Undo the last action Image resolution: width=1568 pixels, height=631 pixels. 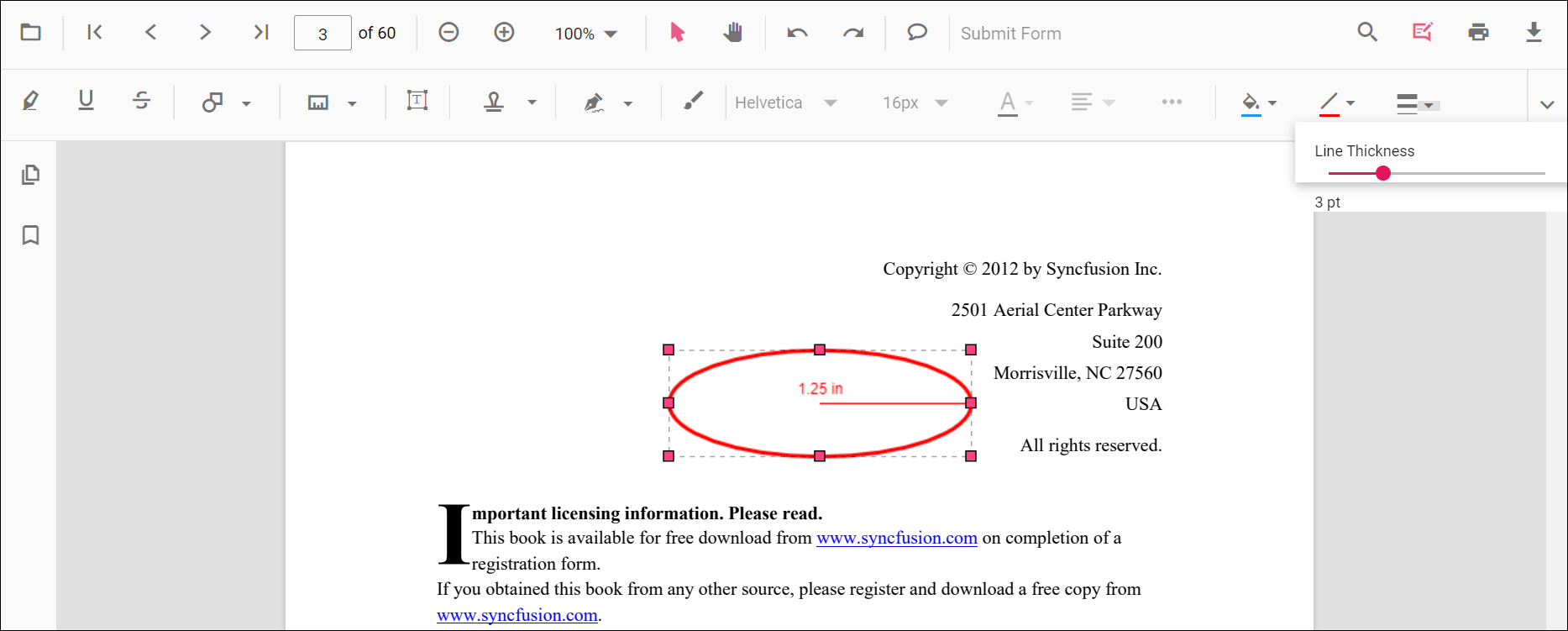click(x=797, y=33)
